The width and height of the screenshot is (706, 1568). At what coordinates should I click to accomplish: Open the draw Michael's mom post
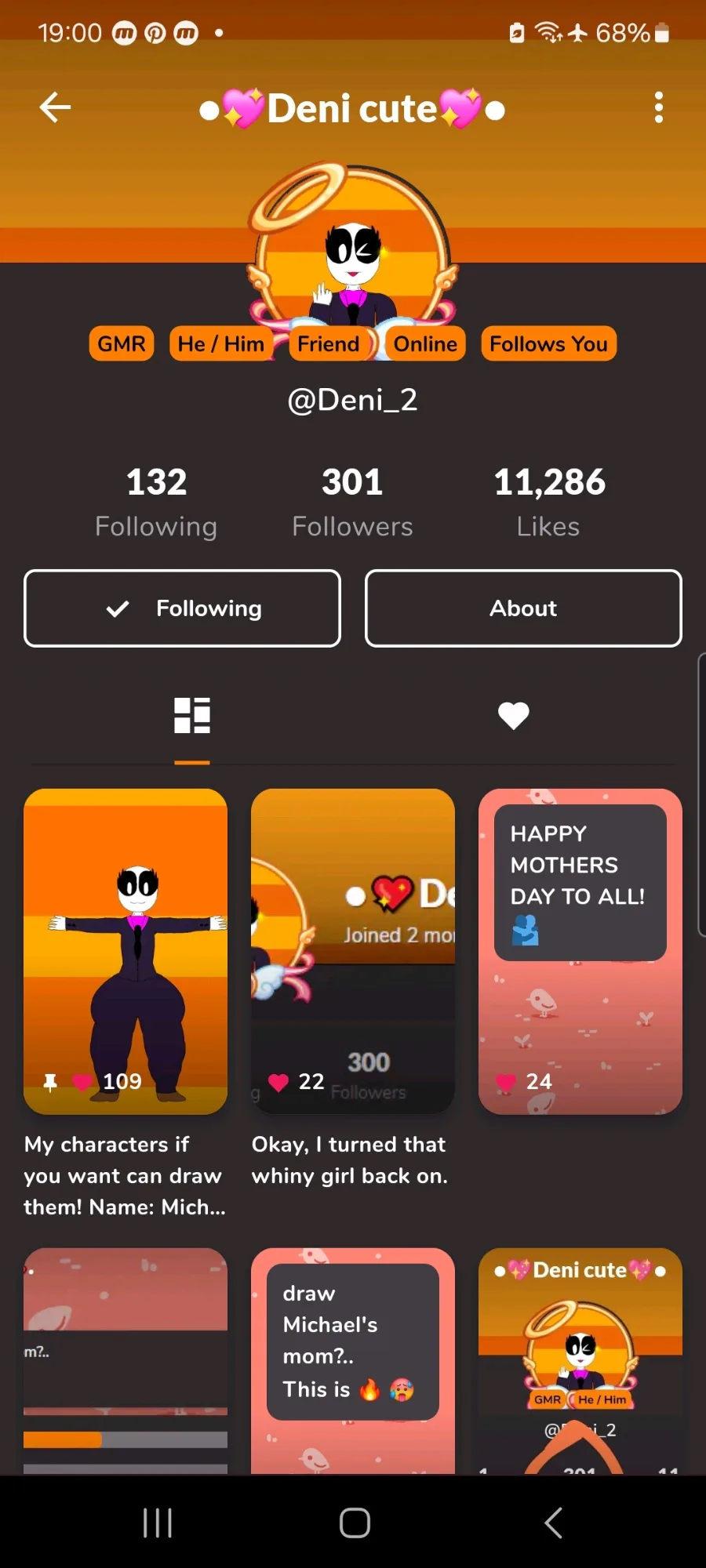pos(353,1361)
